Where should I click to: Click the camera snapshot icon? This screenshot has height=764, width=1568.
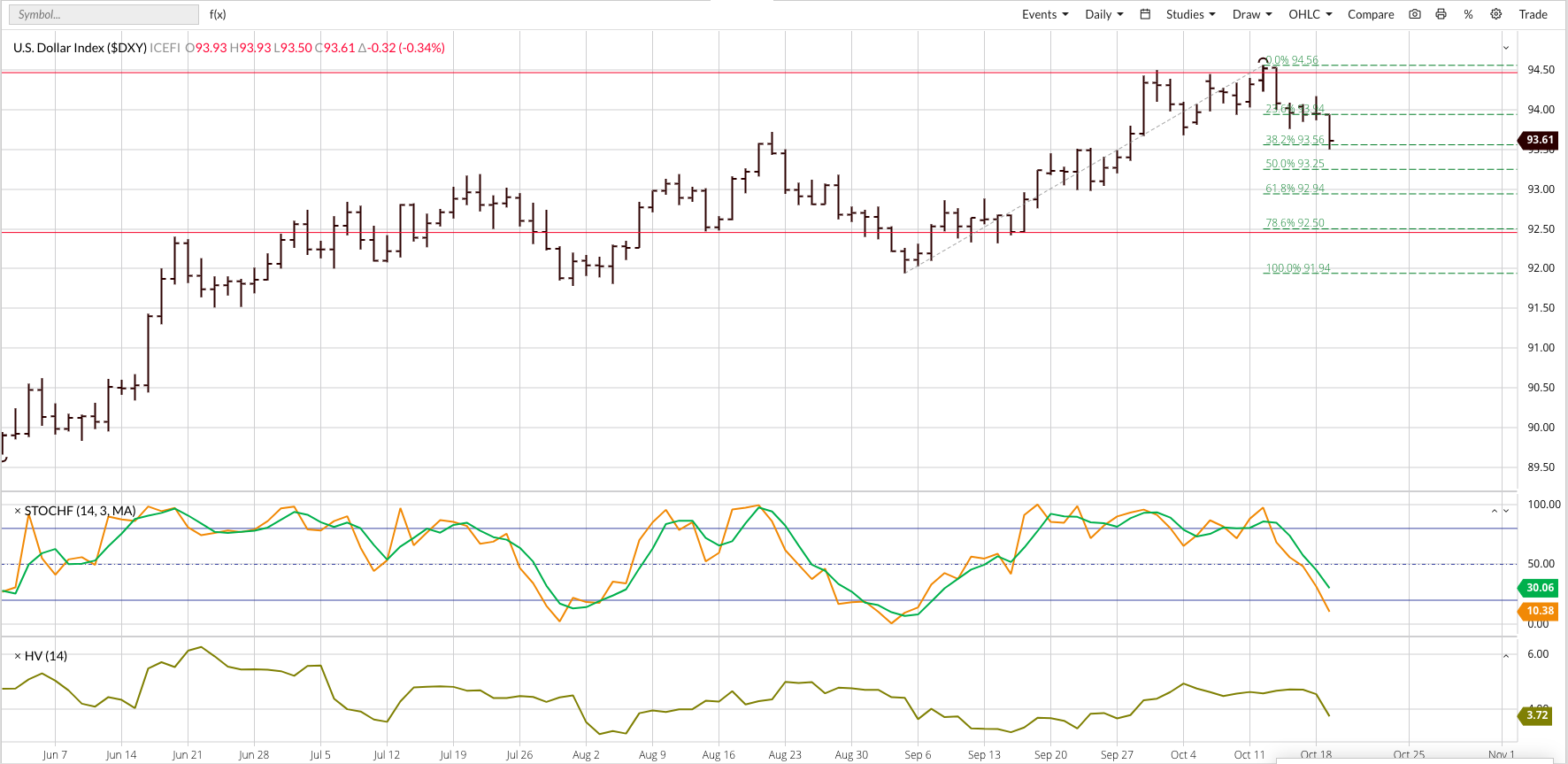[1415, 14]
